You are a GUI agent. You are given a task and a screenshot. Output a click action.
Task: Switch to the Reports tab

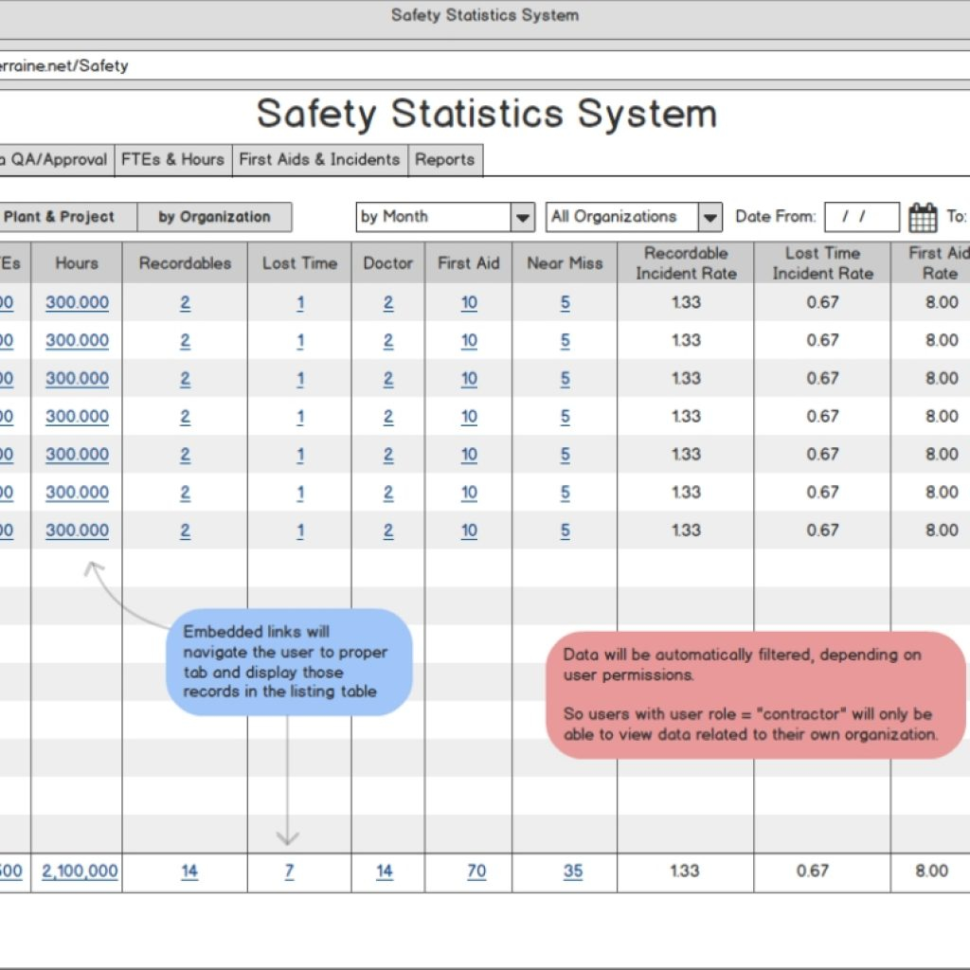coord(445,159)
